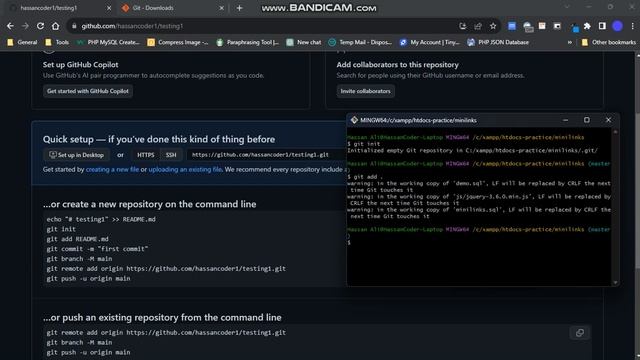The height and width of the screenshot is (360, 640).
Task: Select the SSH clone option
Action: pyautogui.click(x=171, y=155)
